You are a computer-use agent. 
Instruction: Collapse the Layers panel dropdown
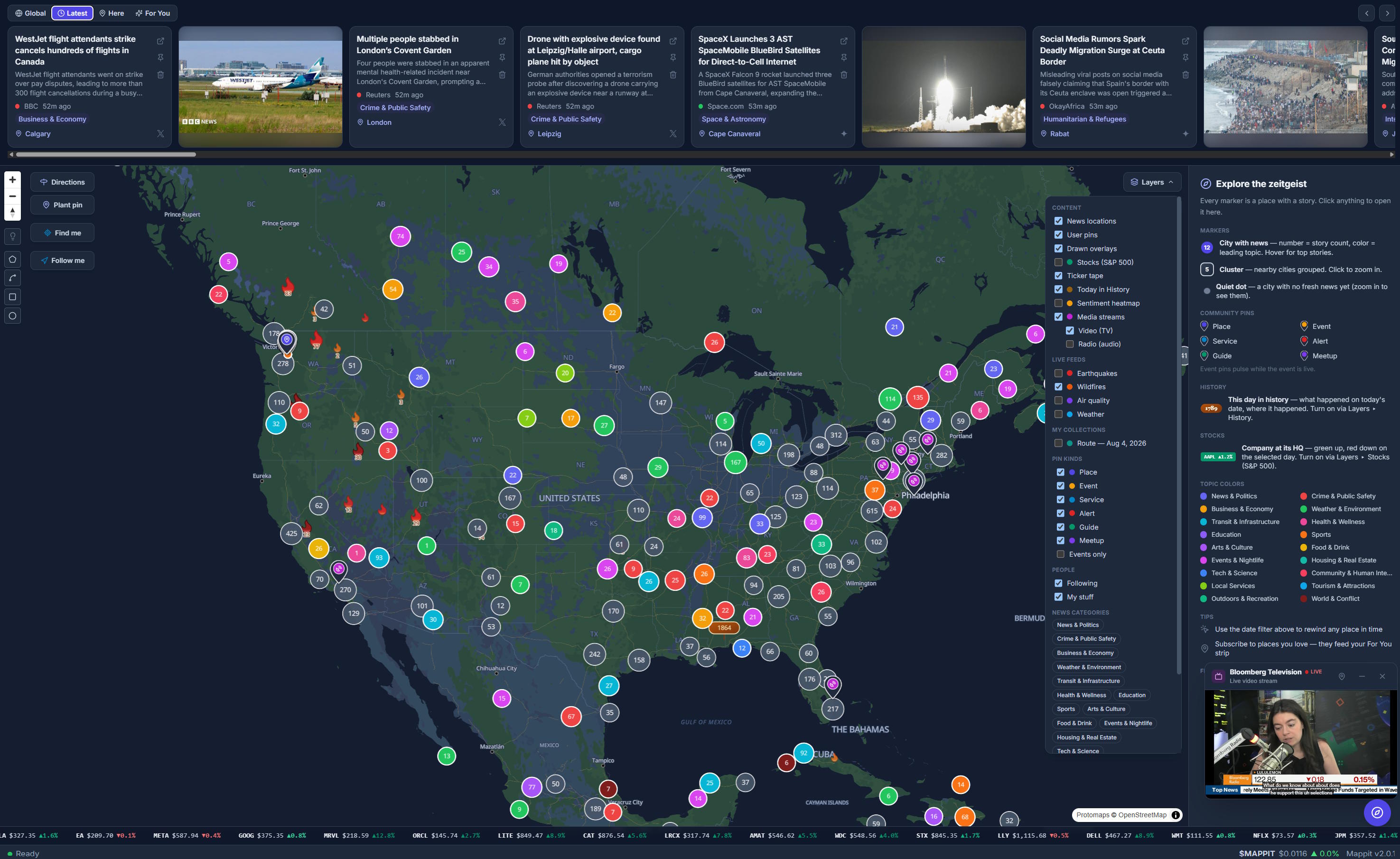pyautogui.click(x=1152, y=182)
